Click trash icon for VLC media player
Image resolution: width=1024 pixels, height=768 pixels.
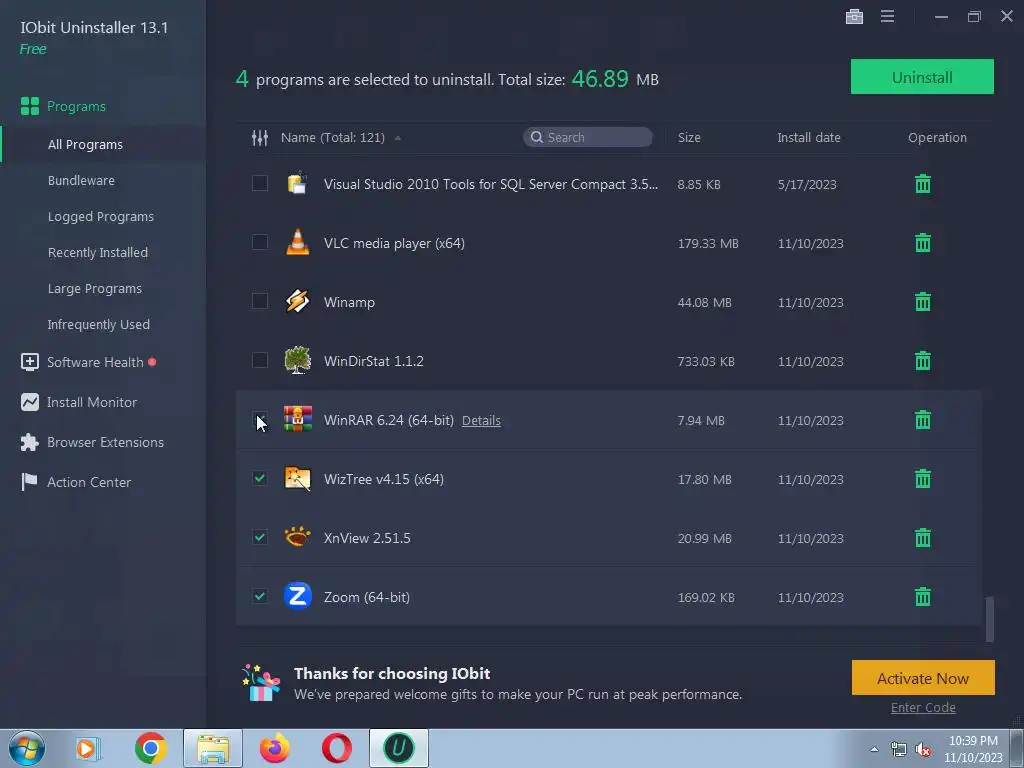[923, 243]
